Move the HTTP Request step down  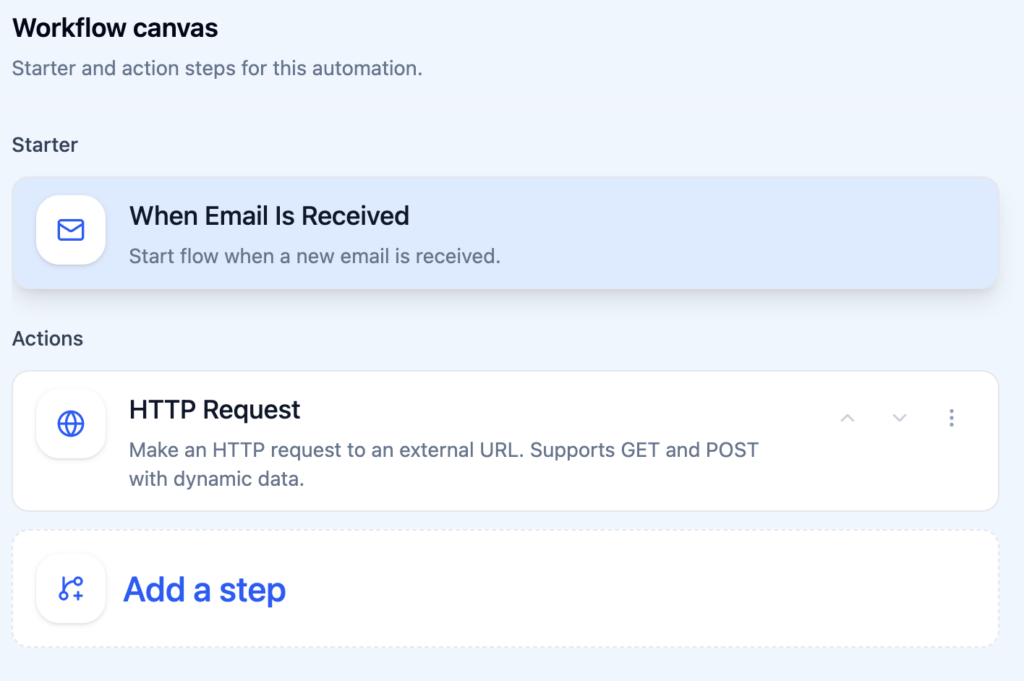(900, 418)
